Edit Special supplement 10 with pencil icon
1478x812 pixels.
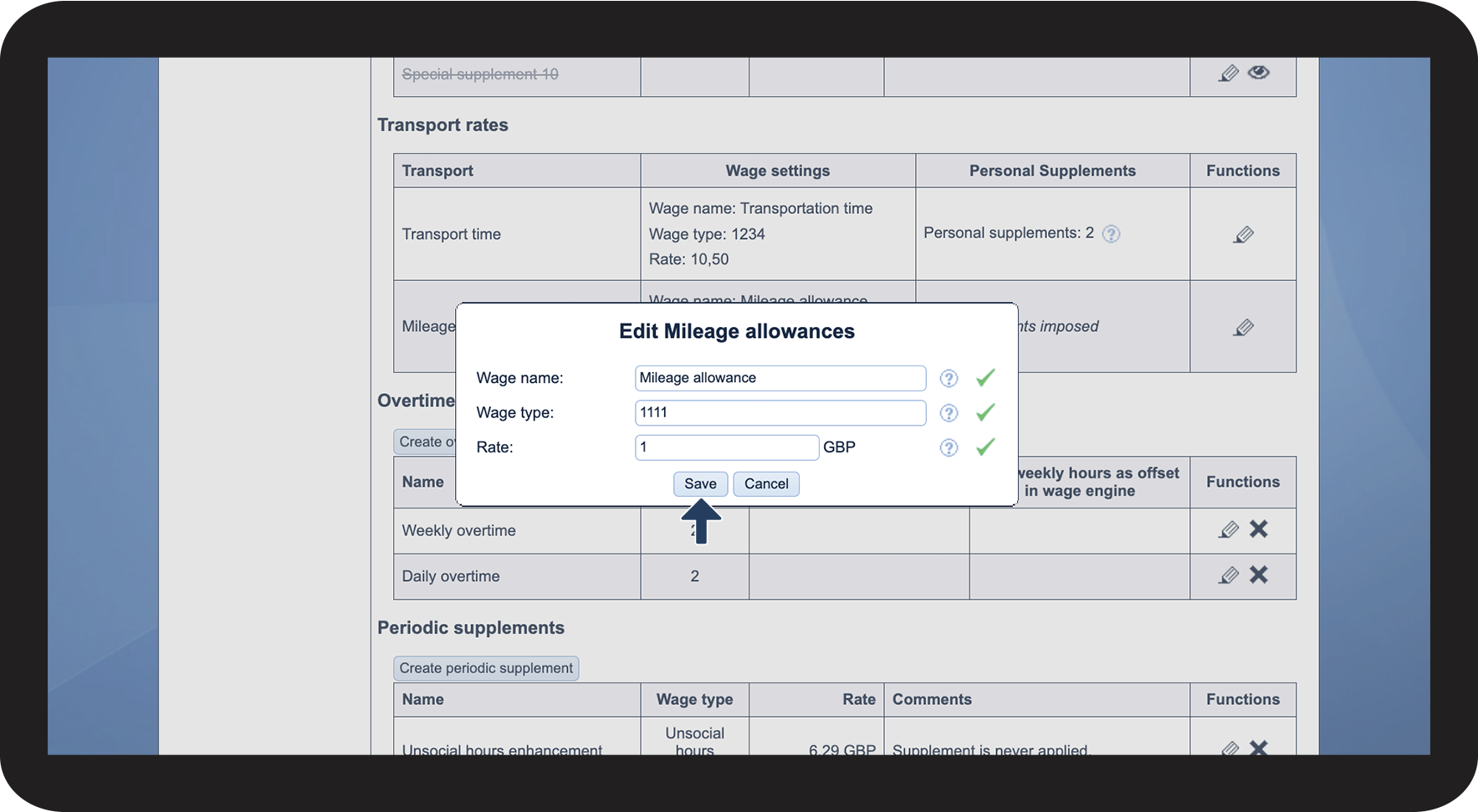click(1228, 74)
